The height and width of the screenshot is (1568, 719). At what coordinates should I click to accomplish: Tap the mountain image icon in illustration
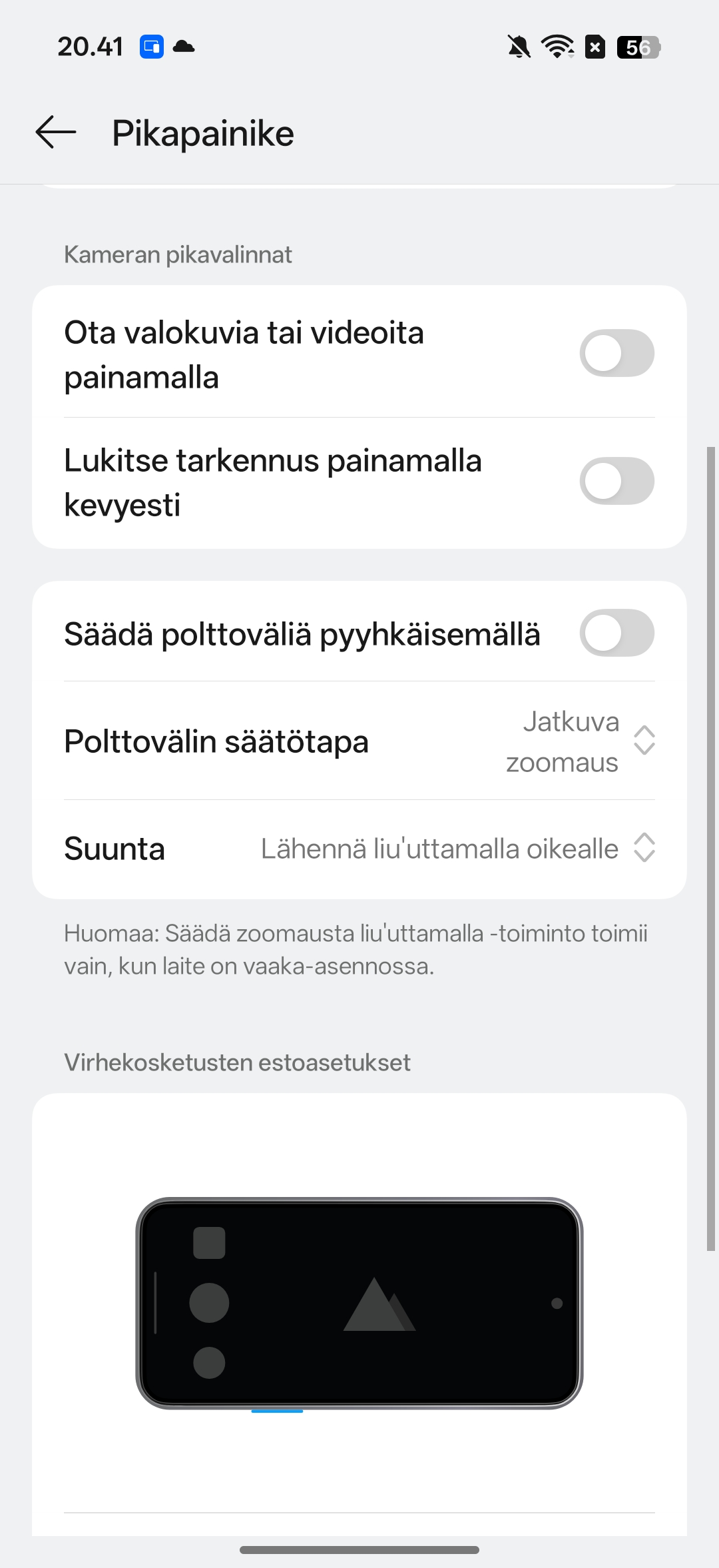click(x=379, y=1305)
